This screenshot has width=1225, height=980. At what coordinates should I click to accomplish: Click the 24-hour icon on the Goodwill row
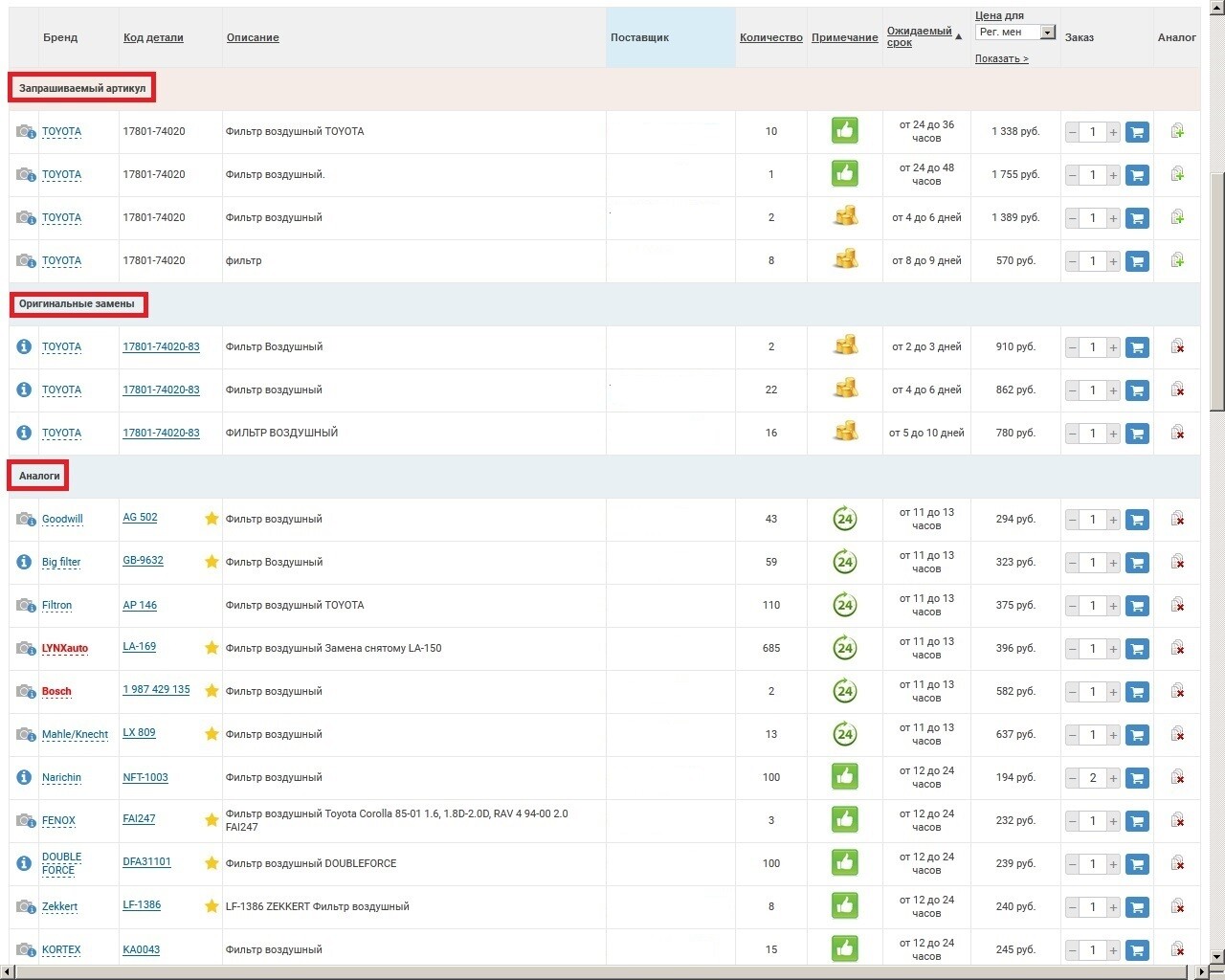point(845,519)
